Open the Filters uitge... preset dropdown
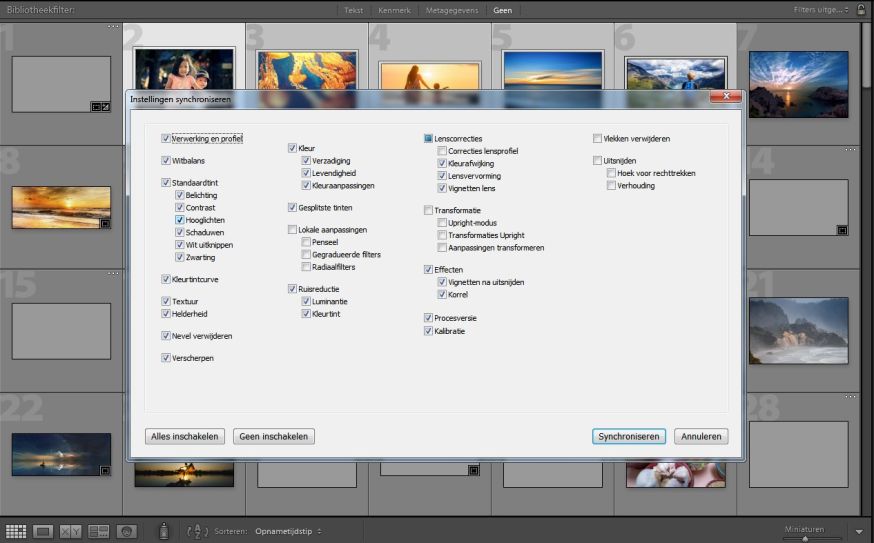Viewport: 874px width, 543px height. point(821,9)
